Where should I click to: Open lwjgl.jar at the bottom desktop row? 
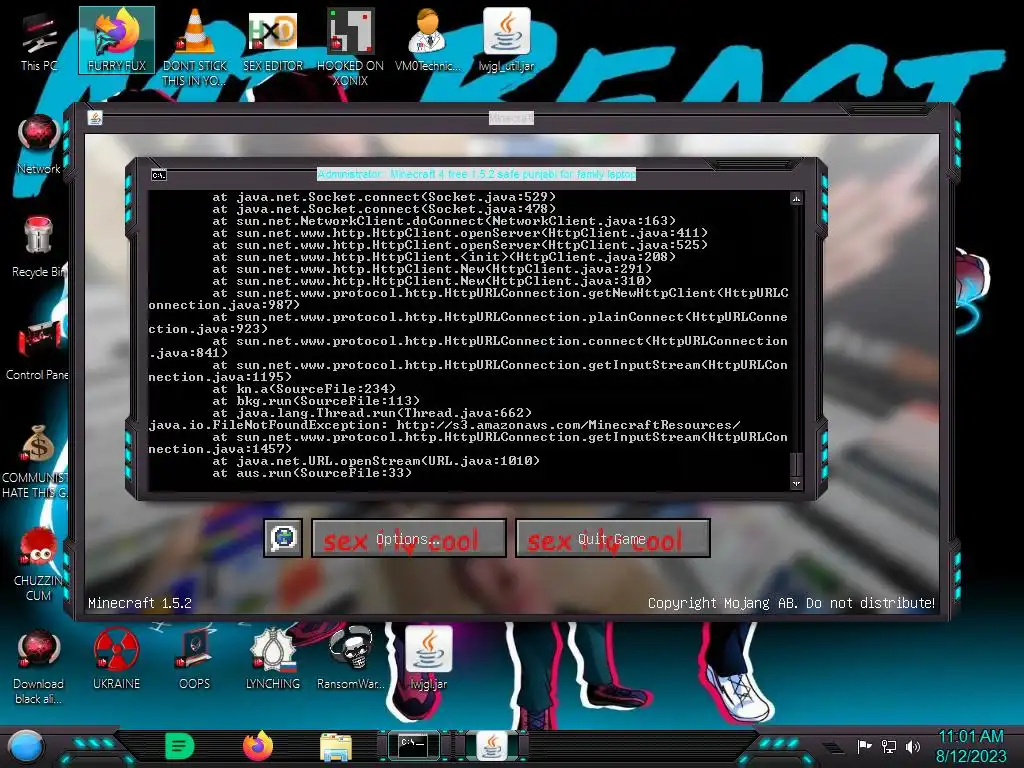pos(429,658)
